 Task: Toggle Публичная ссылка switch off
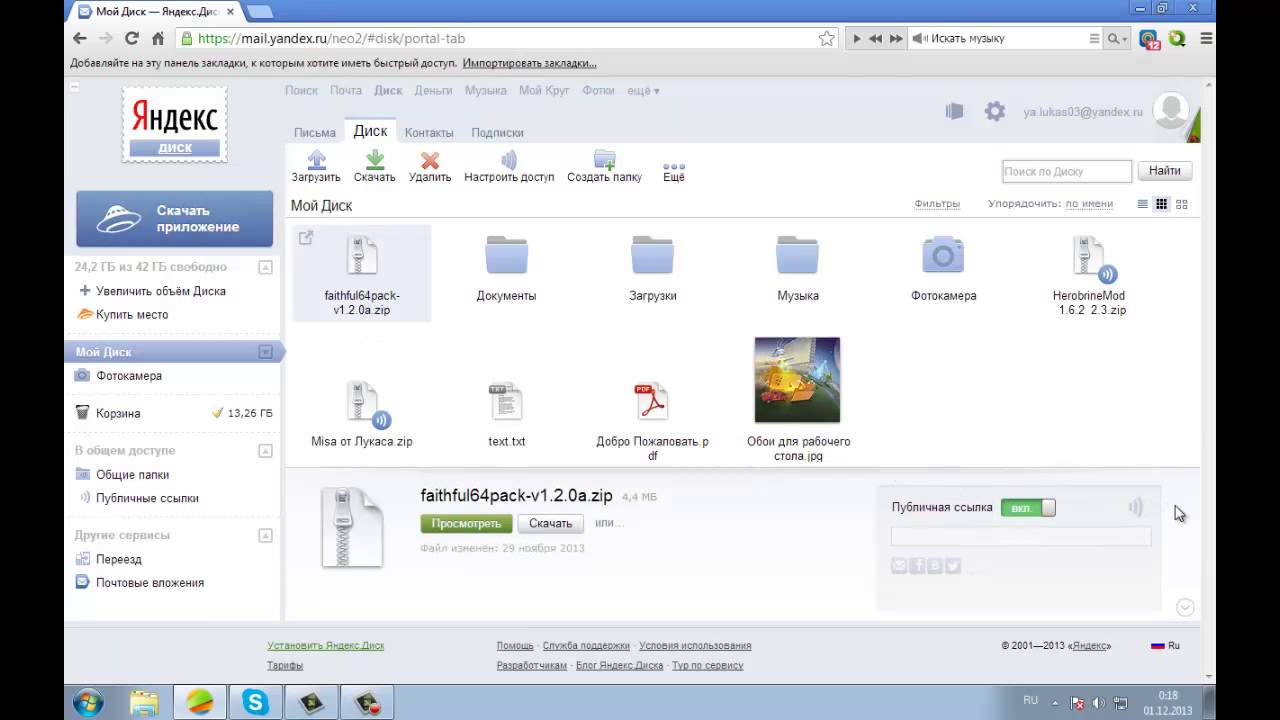1028,508
